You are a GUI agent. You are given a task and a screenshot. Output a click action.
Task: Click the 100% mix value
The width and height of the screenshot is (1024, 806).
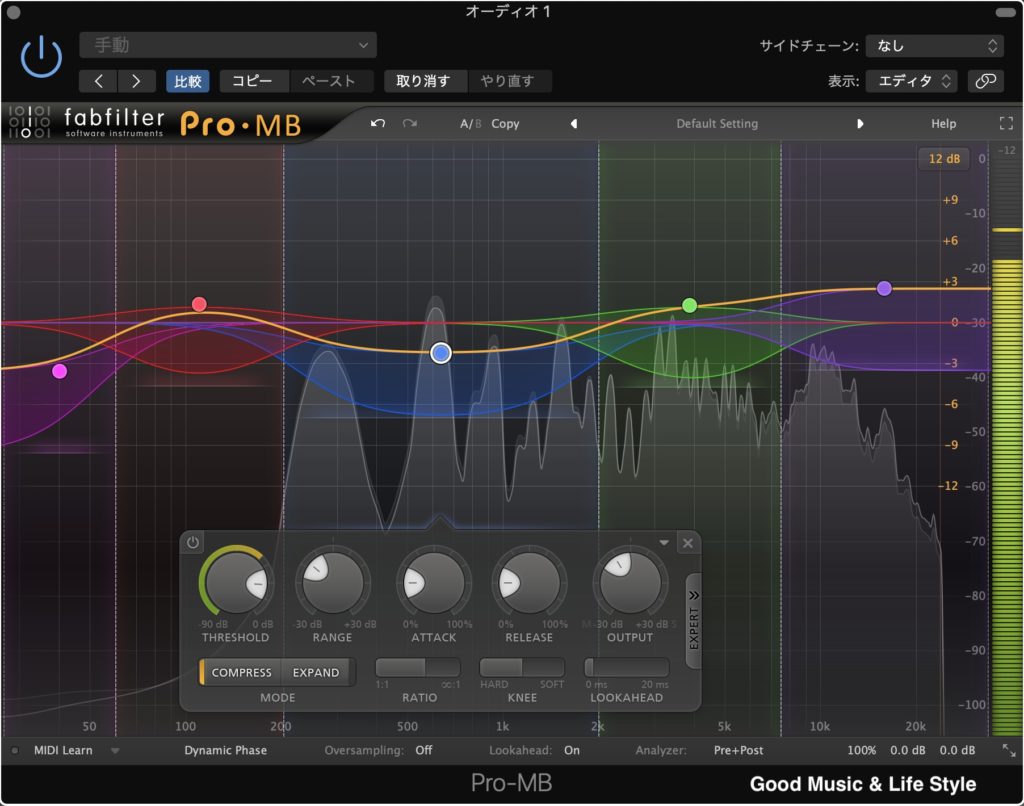[861, 750]
